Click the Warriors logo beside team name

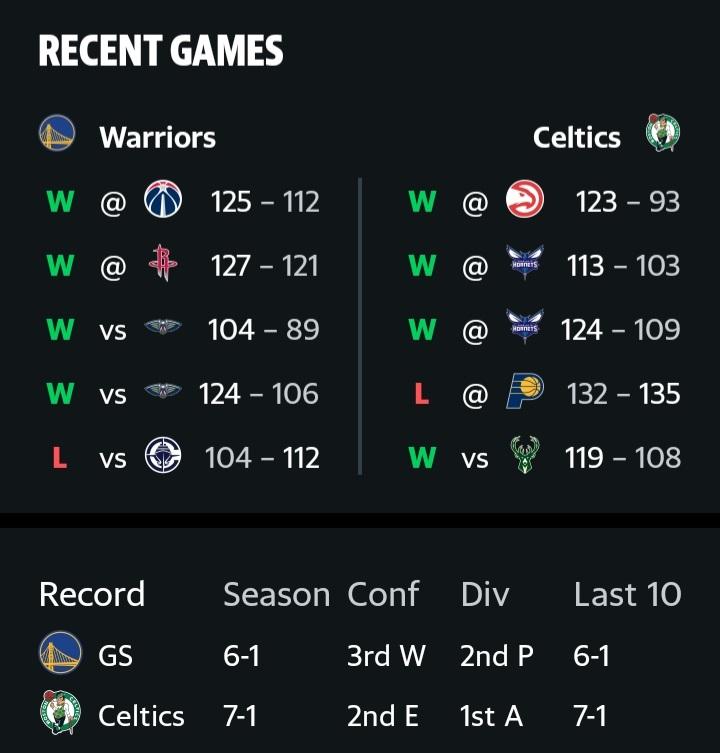point(57,133)
